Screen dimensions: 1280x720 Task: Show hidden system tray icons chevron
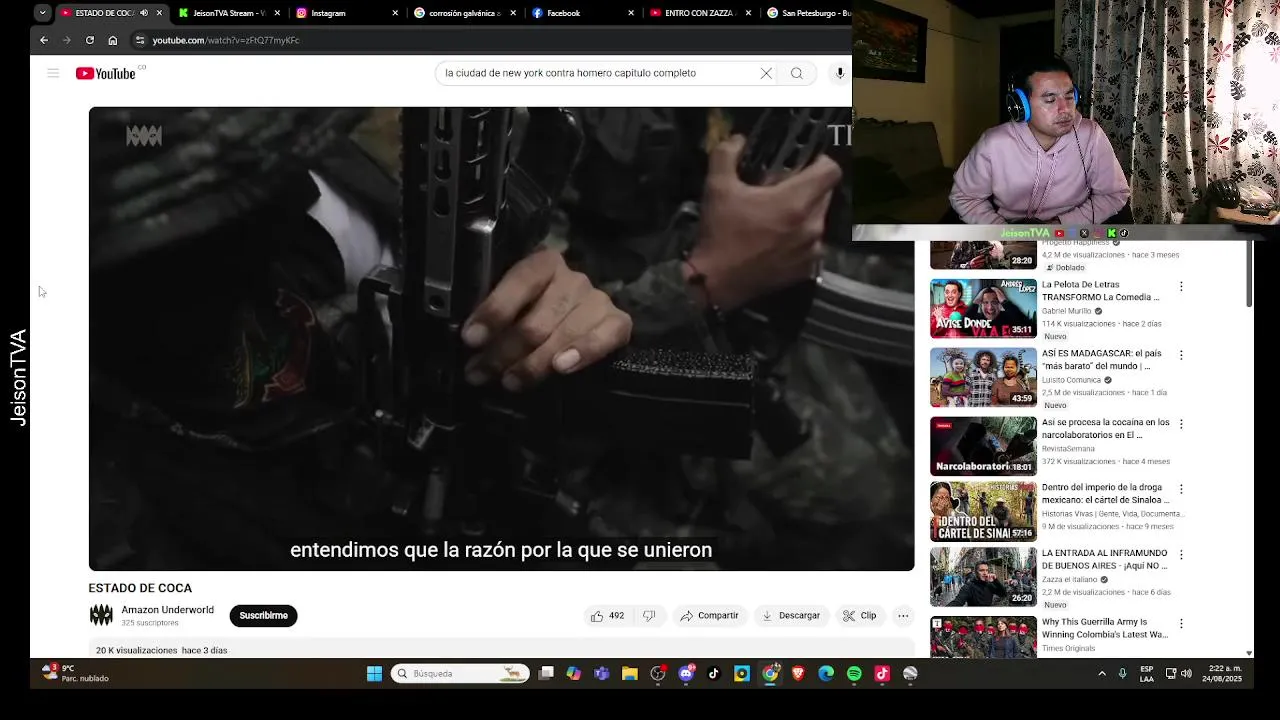[x=1102, y=674]
